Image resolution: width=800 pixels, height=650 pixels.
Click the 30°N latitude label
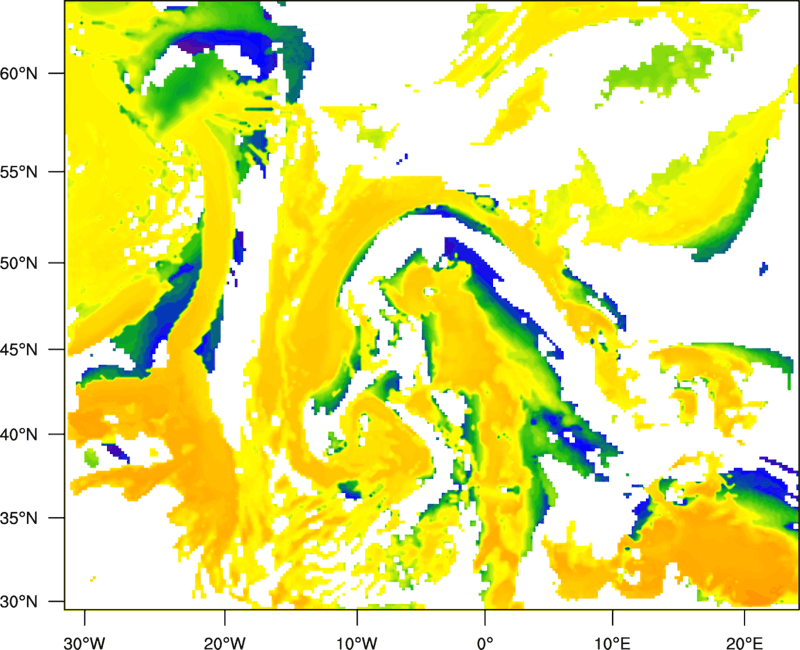19,602
